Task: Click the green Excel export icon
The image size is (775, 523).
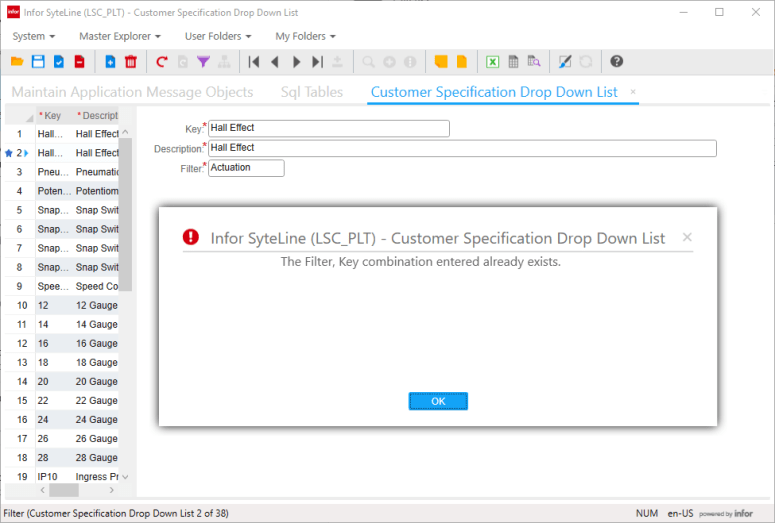Action: pyautogui.click(x=492, y=62)
